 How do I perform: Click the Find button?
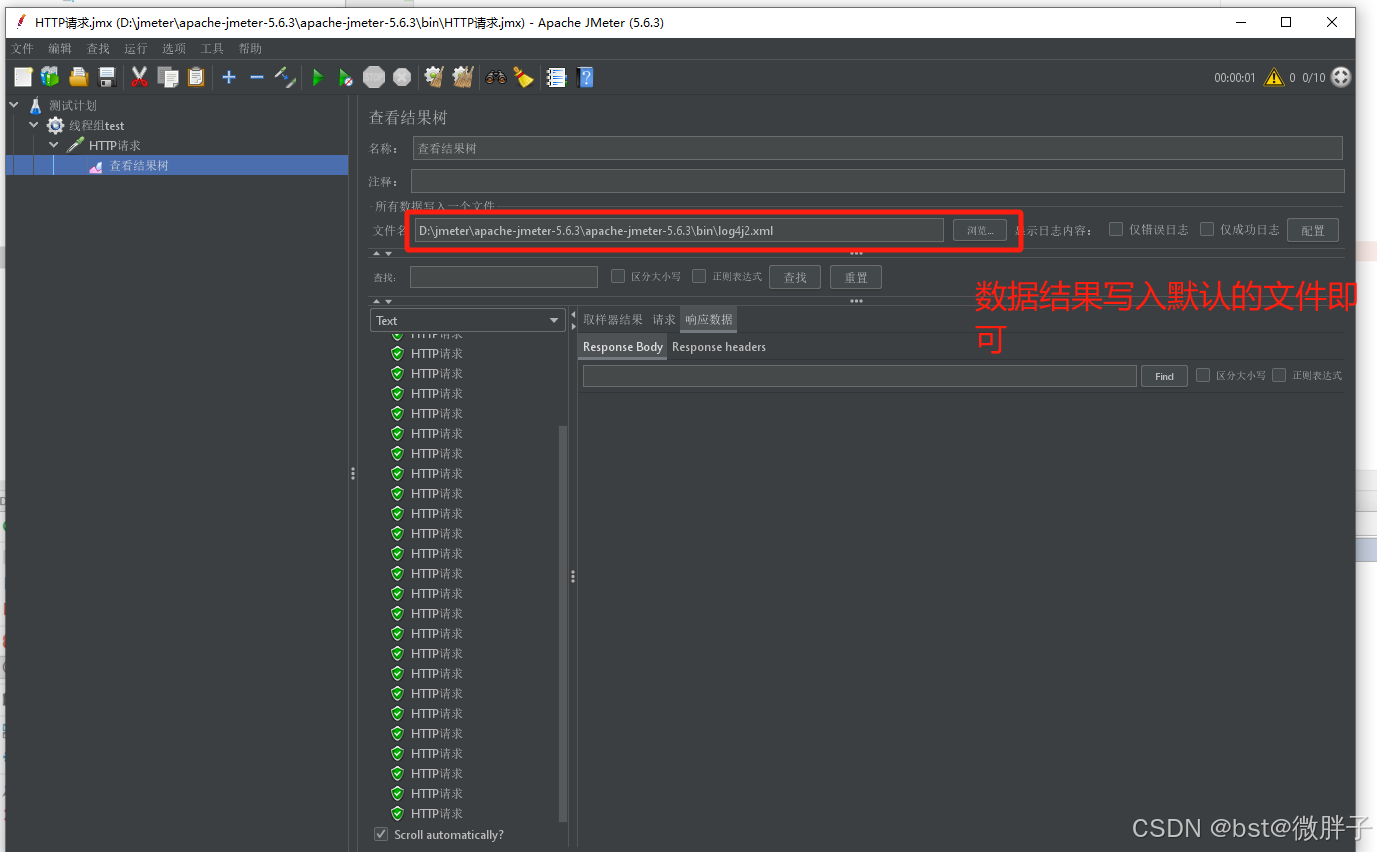pyautogui.click(x=1164, y=376)
